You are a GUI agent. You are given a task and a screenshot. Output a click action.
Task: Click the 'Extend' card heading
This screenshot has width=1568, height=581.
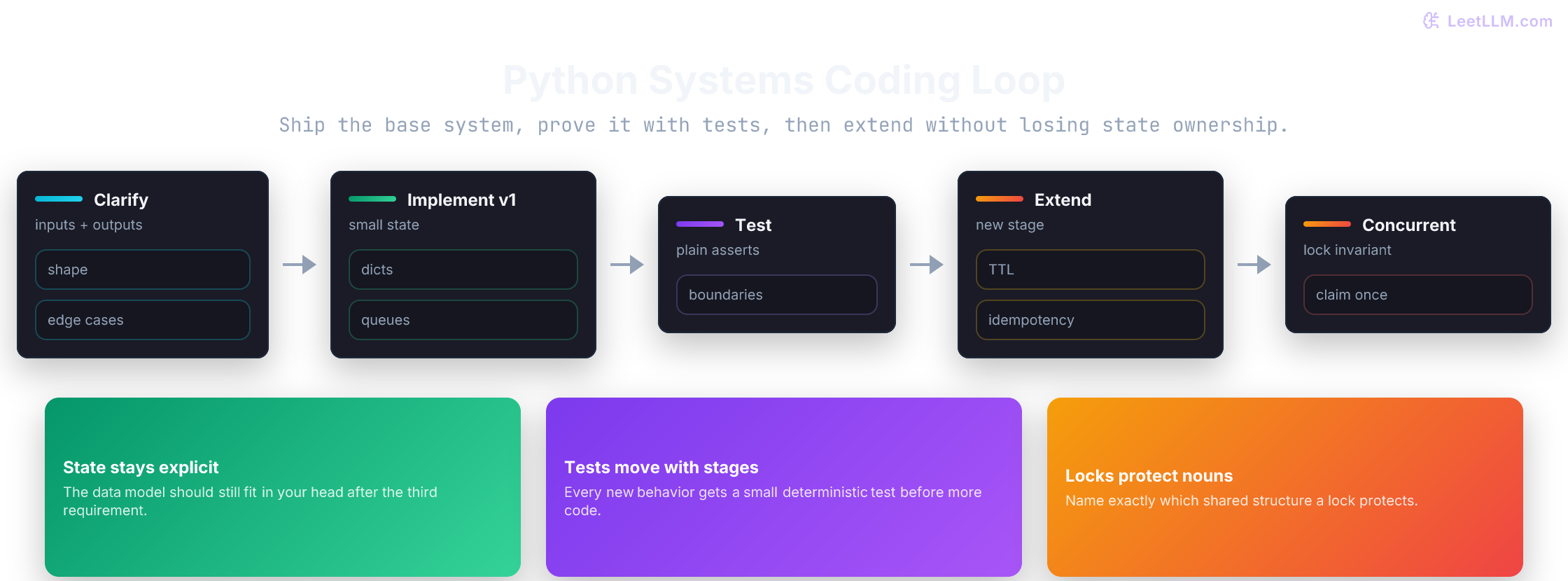(x=1063, y=200)
